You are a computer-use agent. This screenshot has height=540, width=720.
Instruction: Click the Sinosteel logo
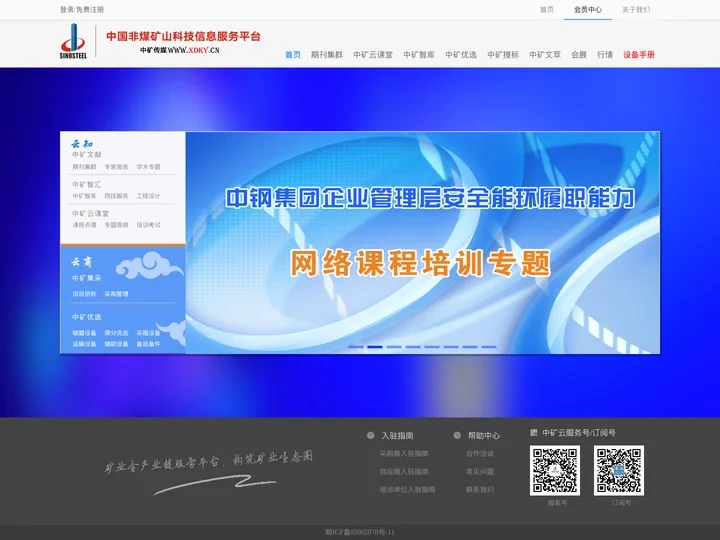tap(73, 41)
